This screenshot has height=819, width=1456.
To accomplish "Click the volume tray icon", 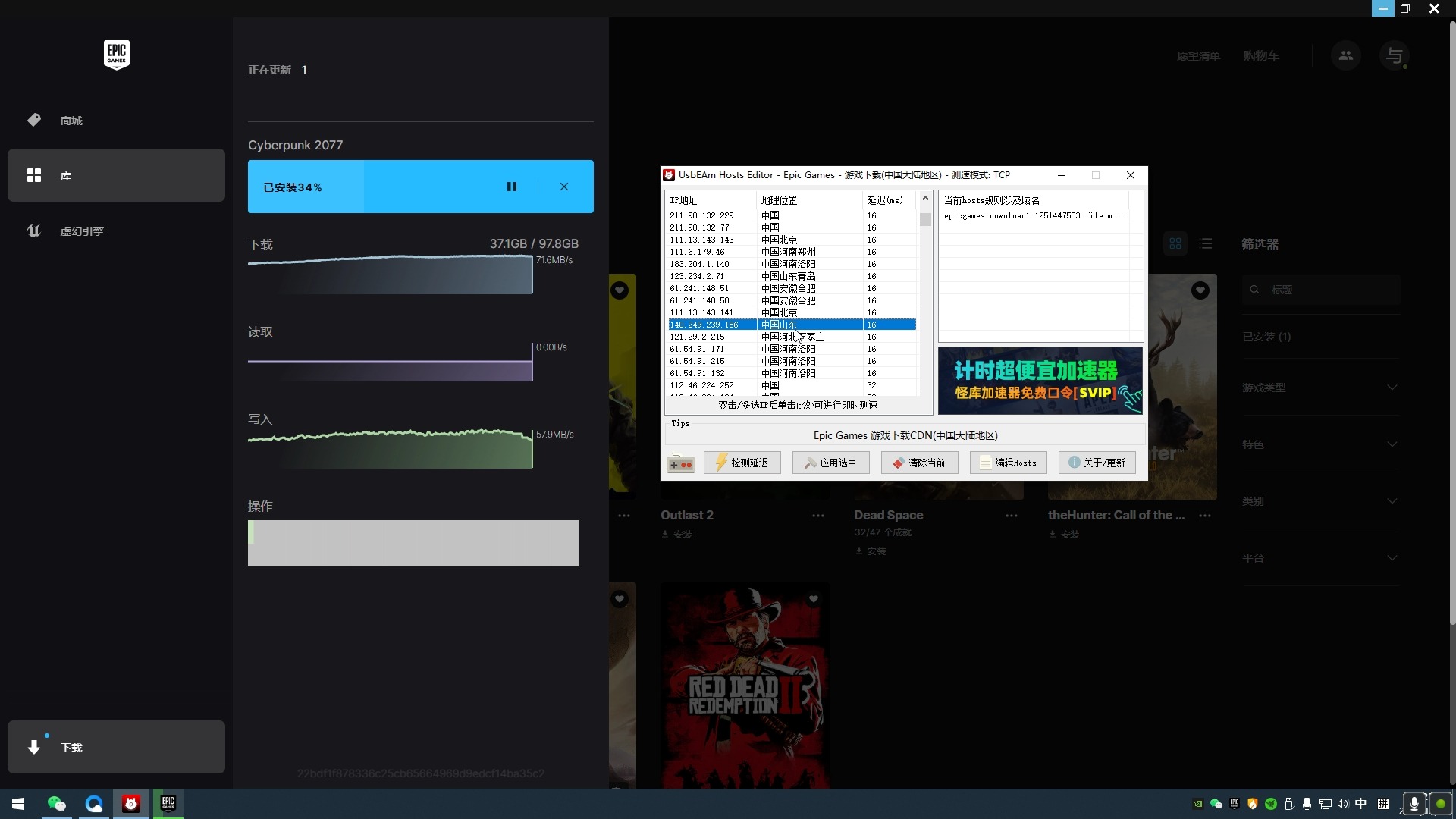I will coord(1343,804).
